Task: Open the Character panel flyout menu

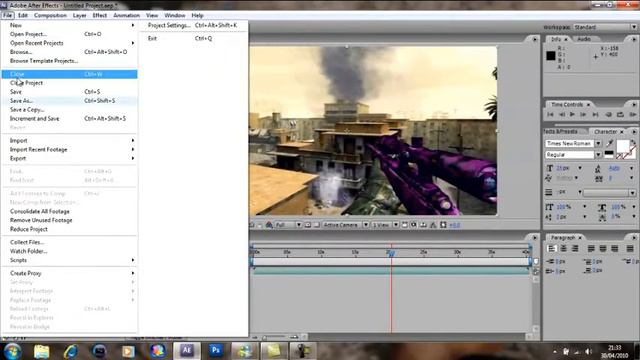Action: click(x=634, y=131)
